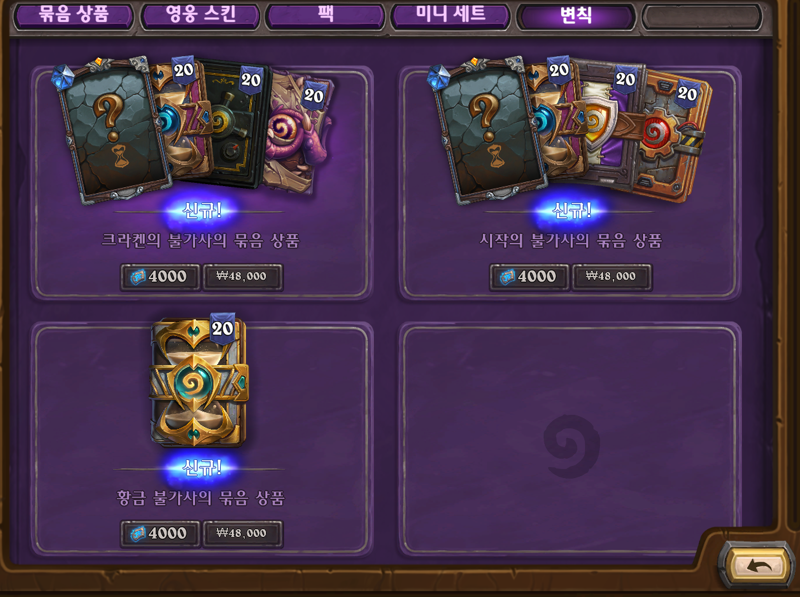
Task: Select the 변칙 tab
Action: pos(576,15)
